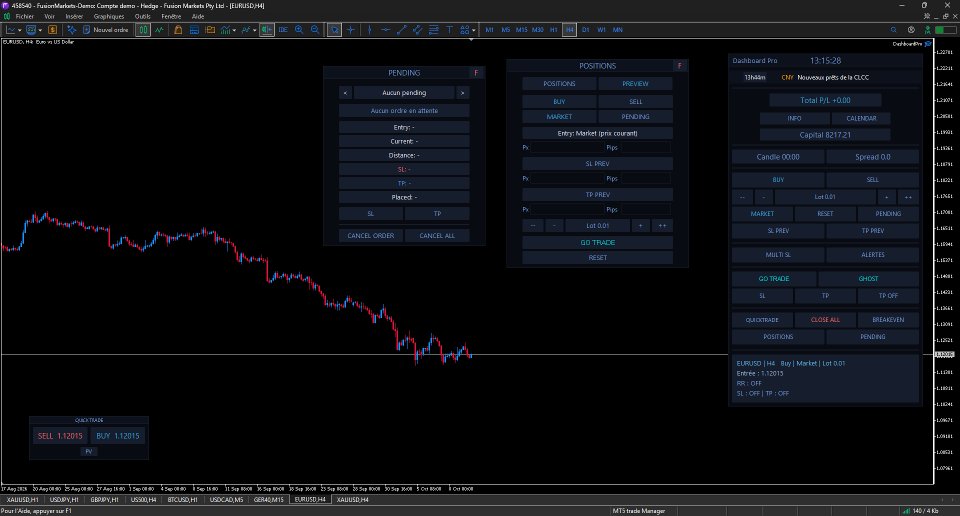Screen dimensions: 960x516
Task: Select the crosshair tool
Action: click(x=351, y=29)
